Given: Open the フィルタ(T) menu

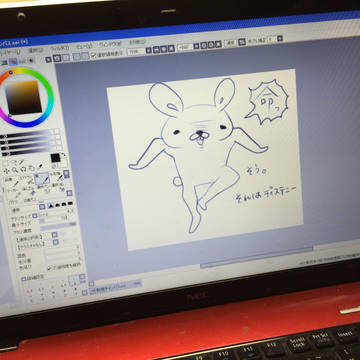Looking at the screenshot, I should [60, 49].
